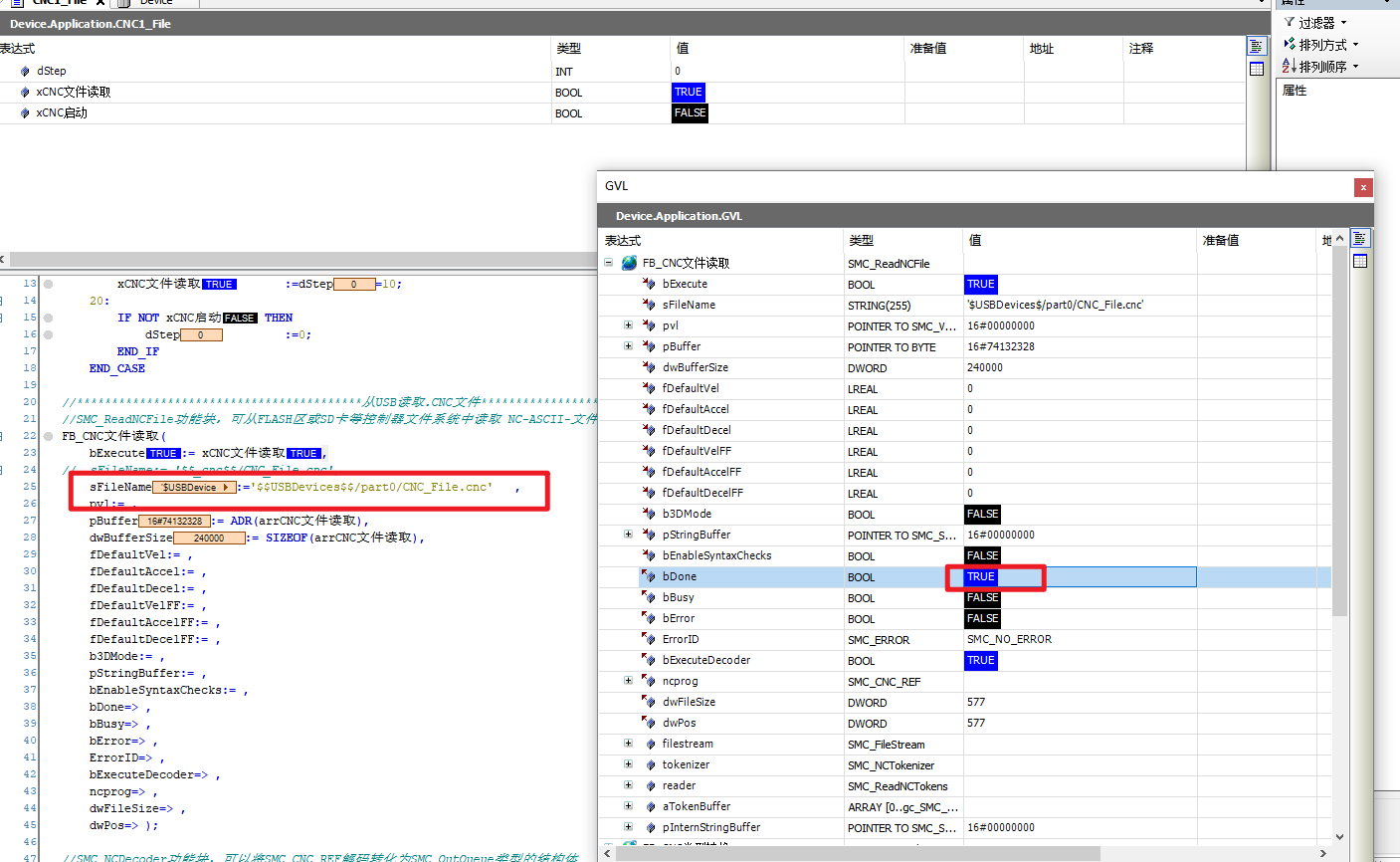The width and height of the screenshot is (1400, 862).
Task: Close the GVL window
Action: pyautogui.click(x=1363, y=187)
